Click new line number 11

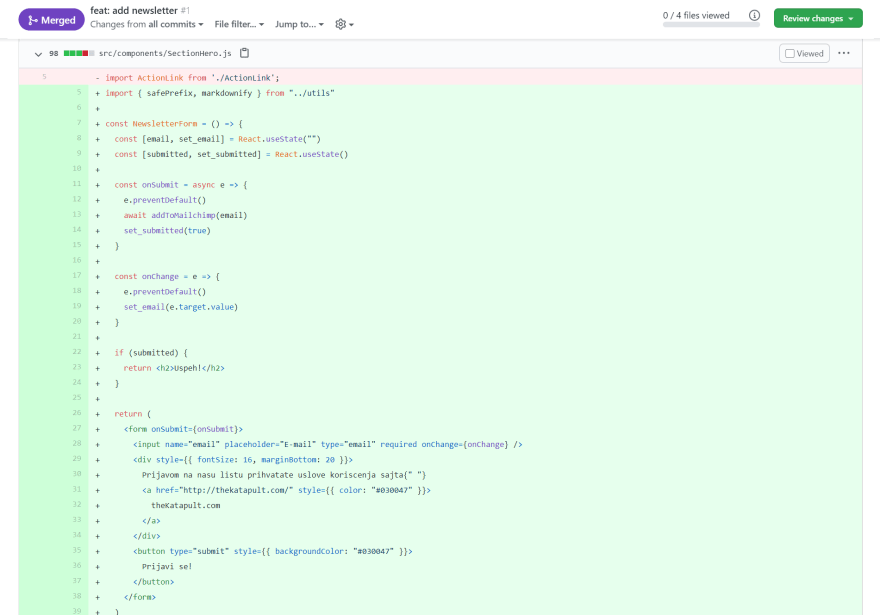point(77,184)
